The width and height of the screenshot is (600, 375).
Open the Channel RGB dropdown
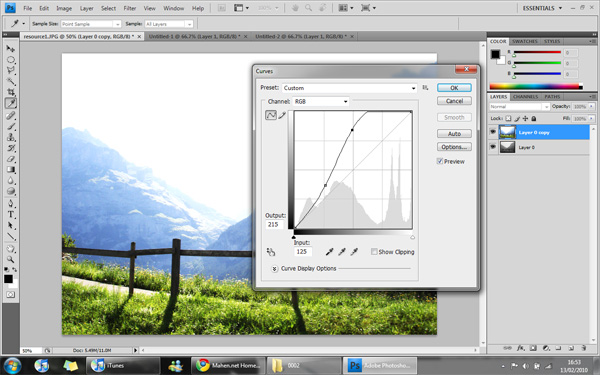point(321,101)
